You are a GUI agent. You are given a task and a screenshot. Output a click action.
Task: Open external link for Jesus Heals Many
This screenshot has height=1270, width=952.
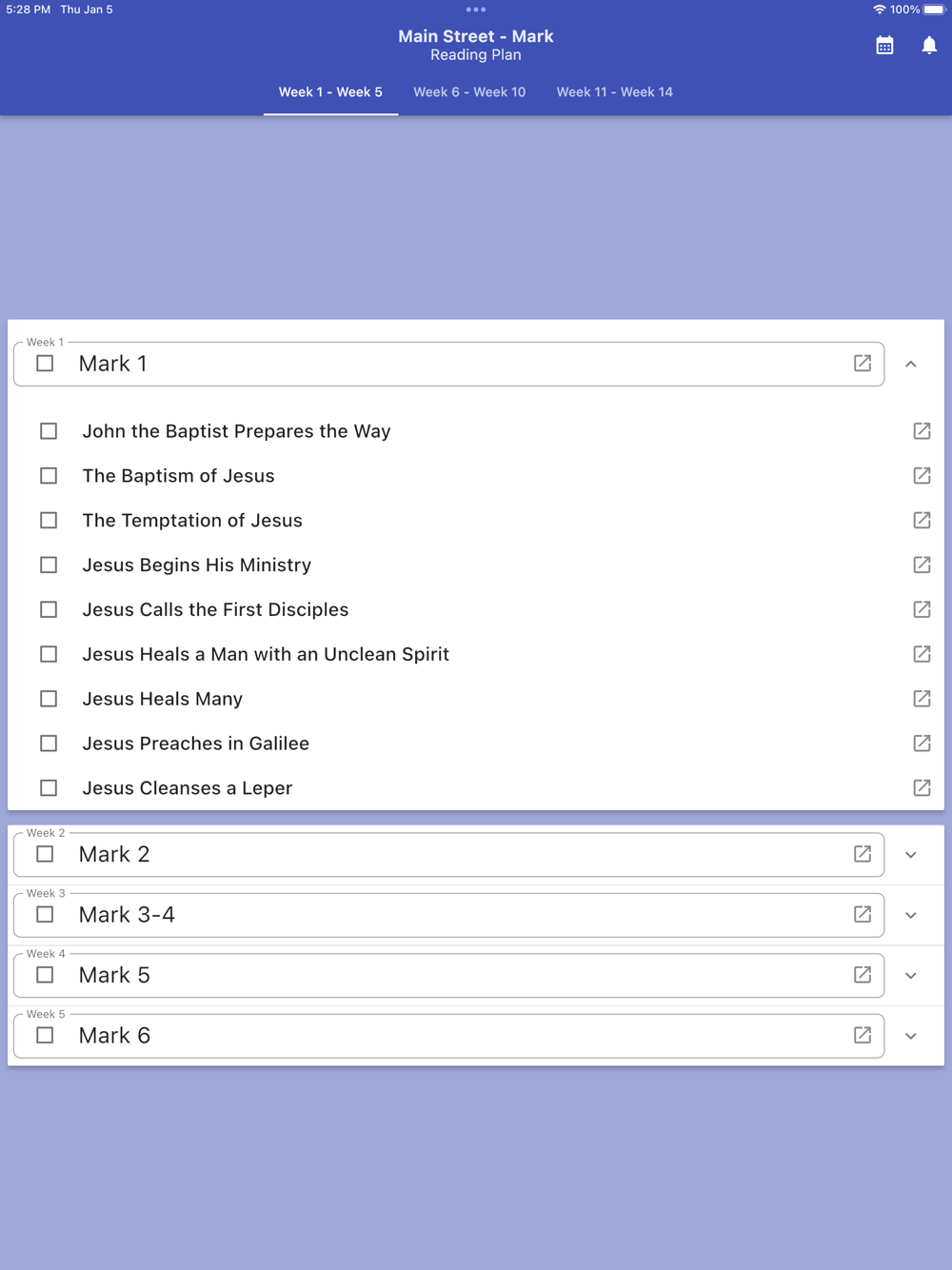pos(922,699)
